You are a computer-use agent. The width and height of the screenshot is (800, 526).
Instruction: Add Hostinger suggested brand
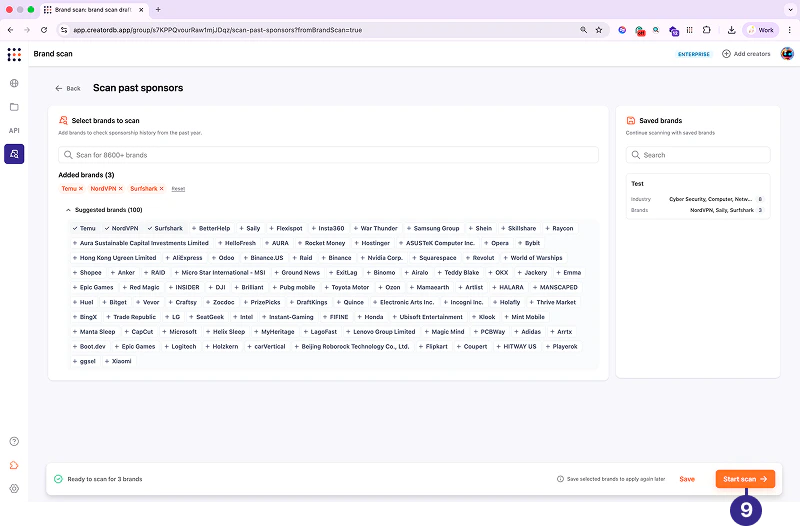372,243
